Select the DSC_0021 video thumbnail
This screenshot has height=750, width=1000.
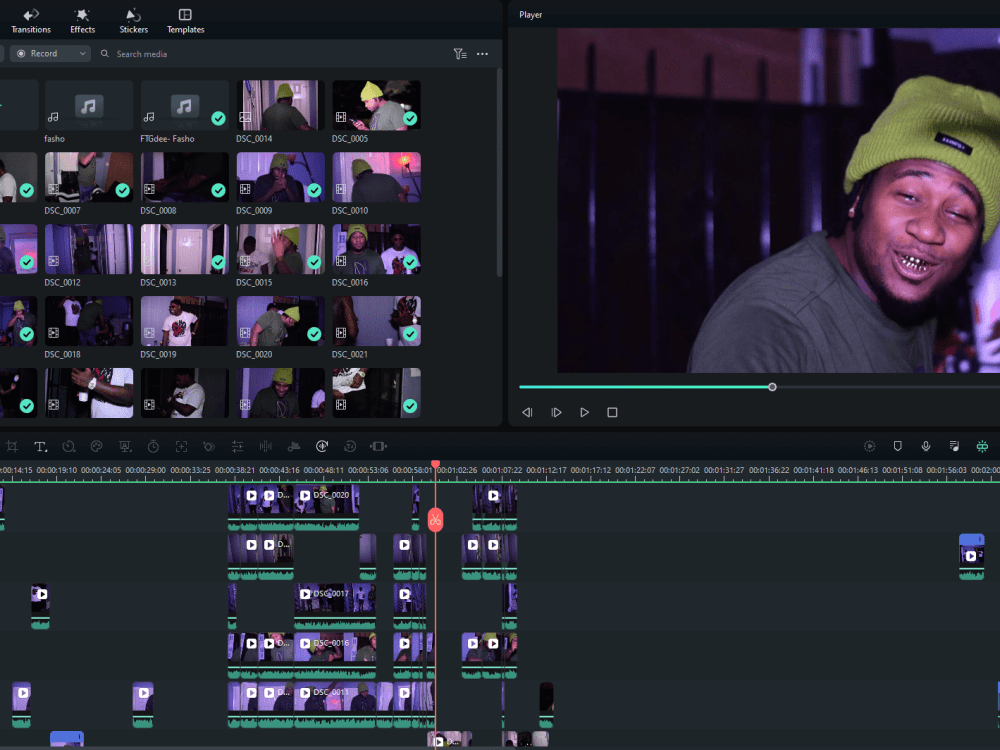376,321
